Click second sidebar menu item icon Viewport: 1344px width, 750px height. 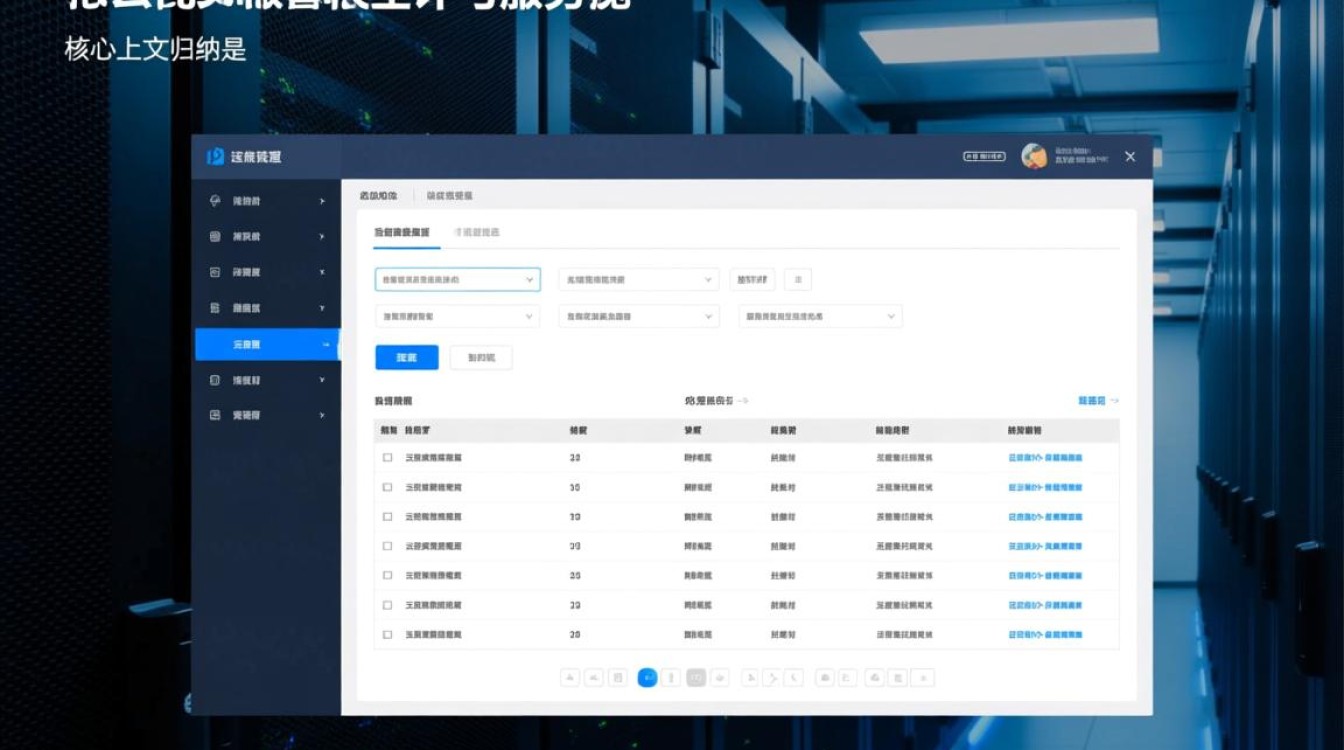(215, 237)
